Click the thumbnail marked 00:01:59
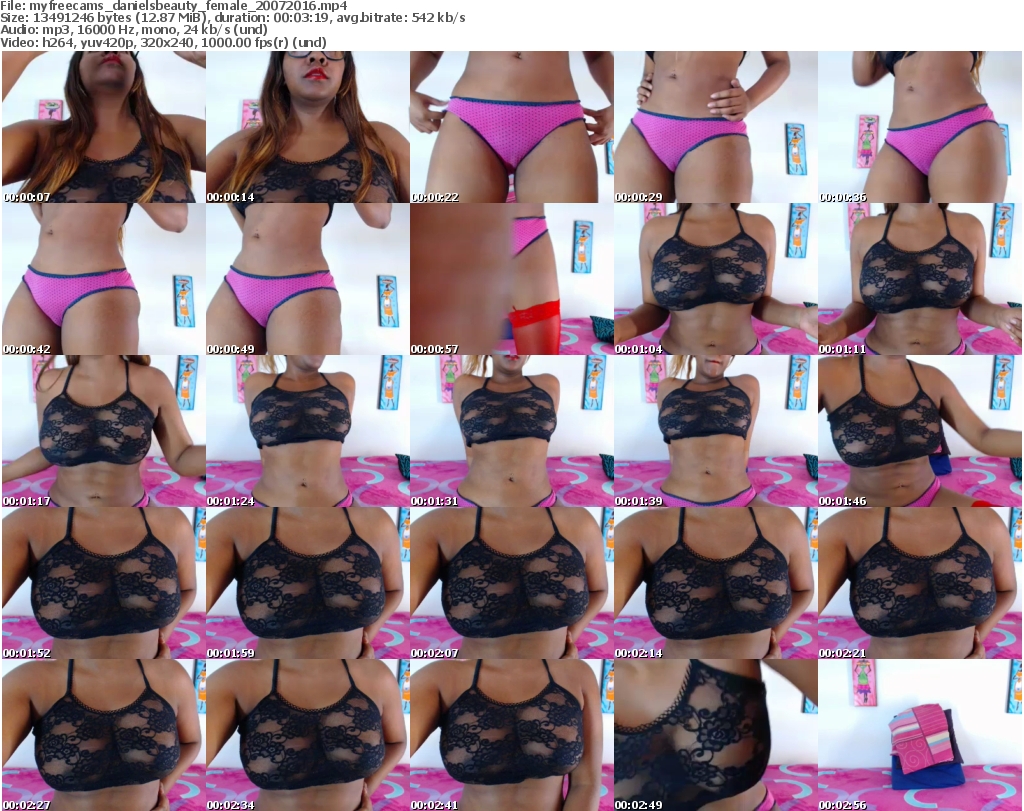This screenshot has width=1024, height=811. pyautogui.click(x=308, y=583)
